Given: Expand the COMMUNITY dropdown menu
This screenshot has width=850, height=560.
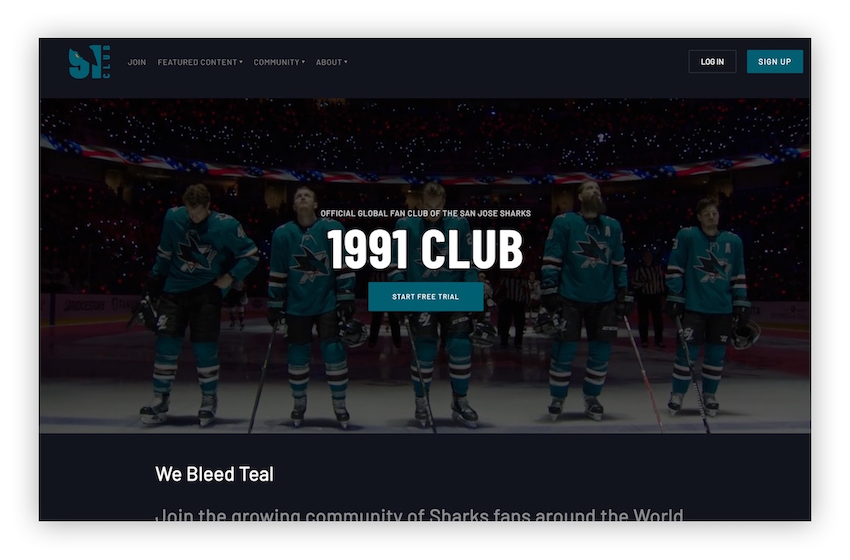Looking at the screenshot, I should pos(279,62).
